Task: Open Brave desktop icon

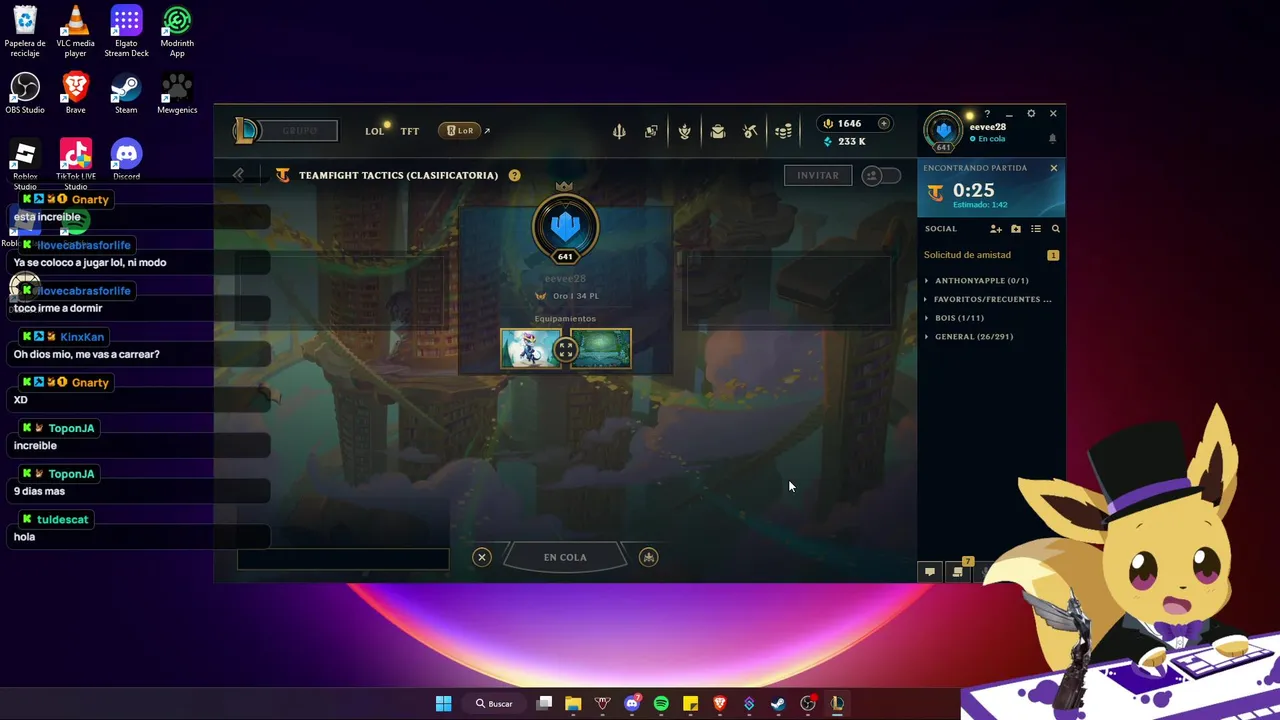Action: (75, 93)
